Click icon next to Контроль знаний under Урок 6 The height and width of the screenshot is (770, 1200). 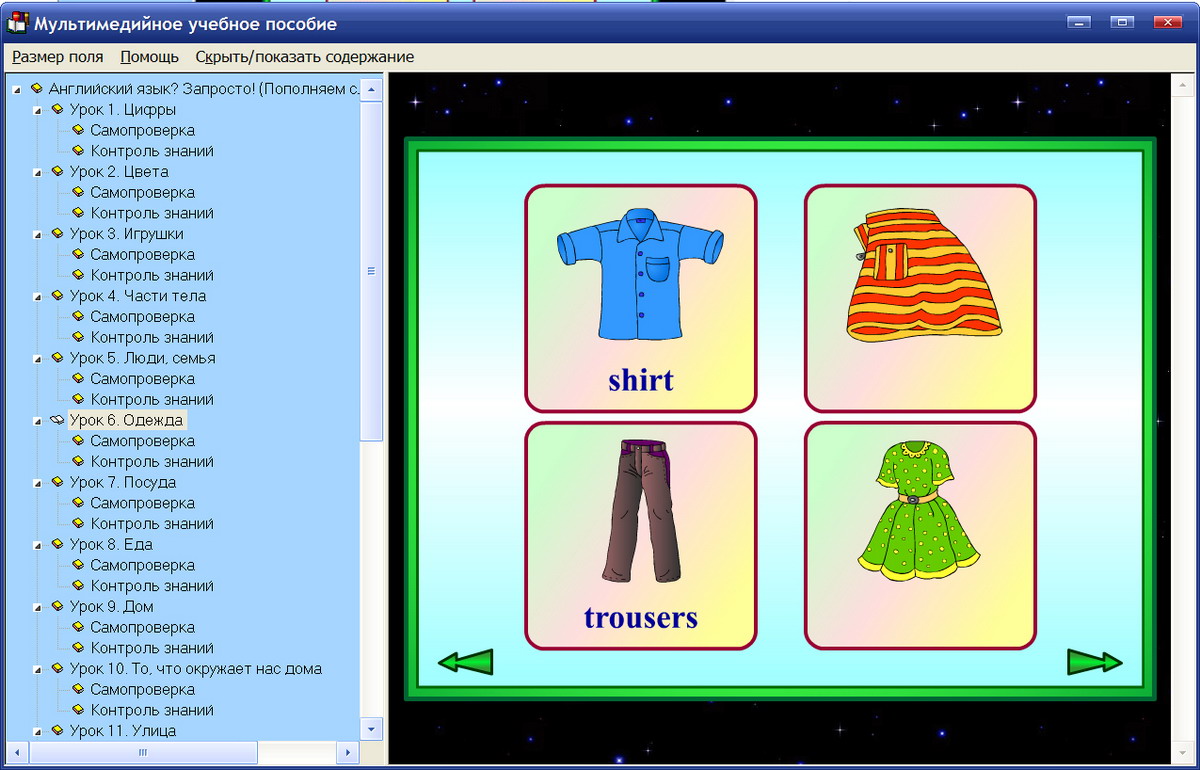point(78,462)
